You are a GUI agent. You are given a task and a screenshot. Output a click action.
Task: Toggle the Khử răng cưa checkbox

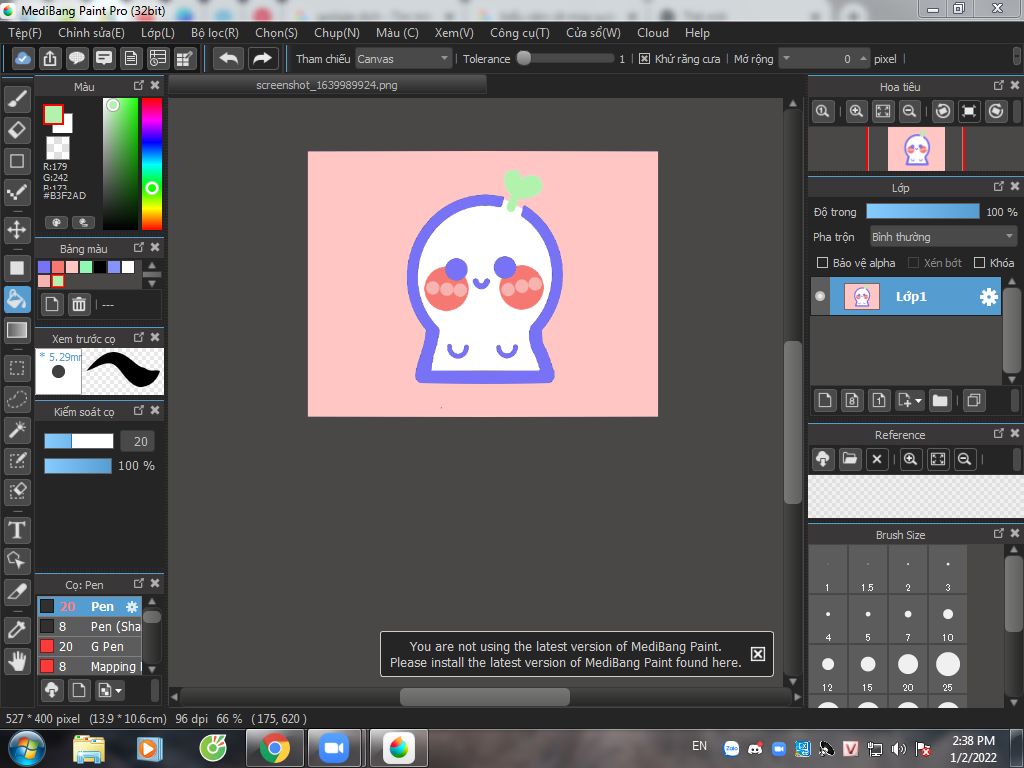tap(644, 59)
